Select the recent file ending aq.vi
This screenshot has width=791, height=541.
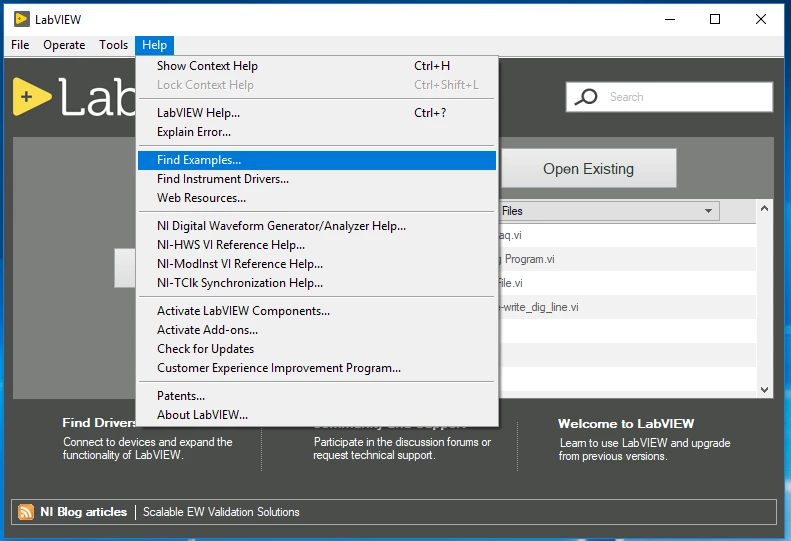pos(628,235)
